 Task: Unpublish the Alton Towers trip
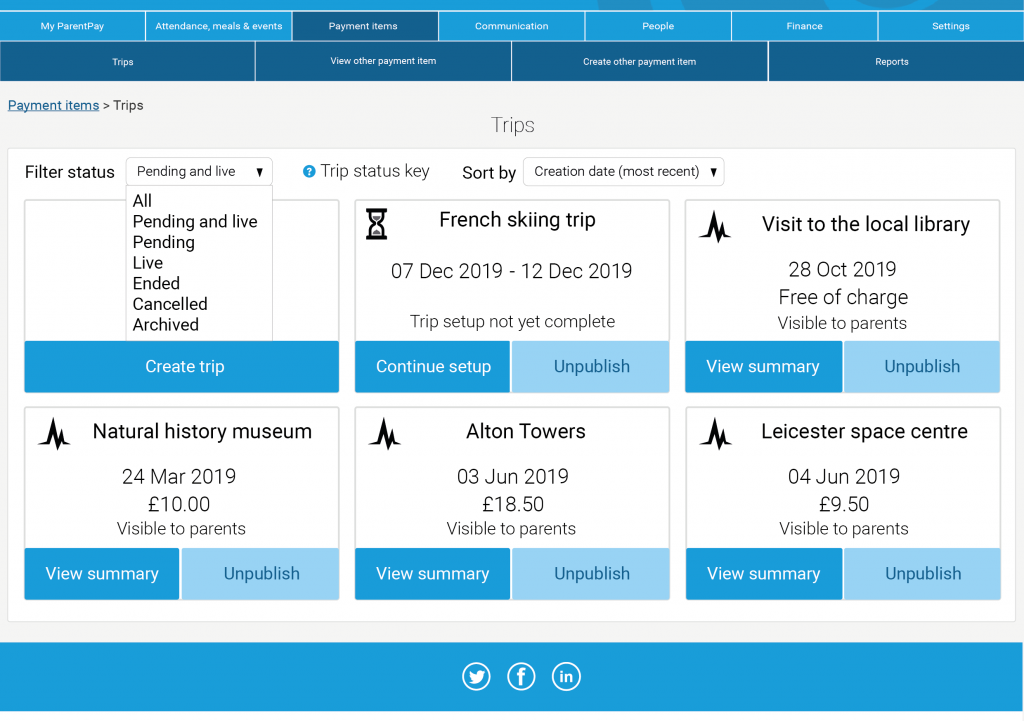(x=591, y=574)
